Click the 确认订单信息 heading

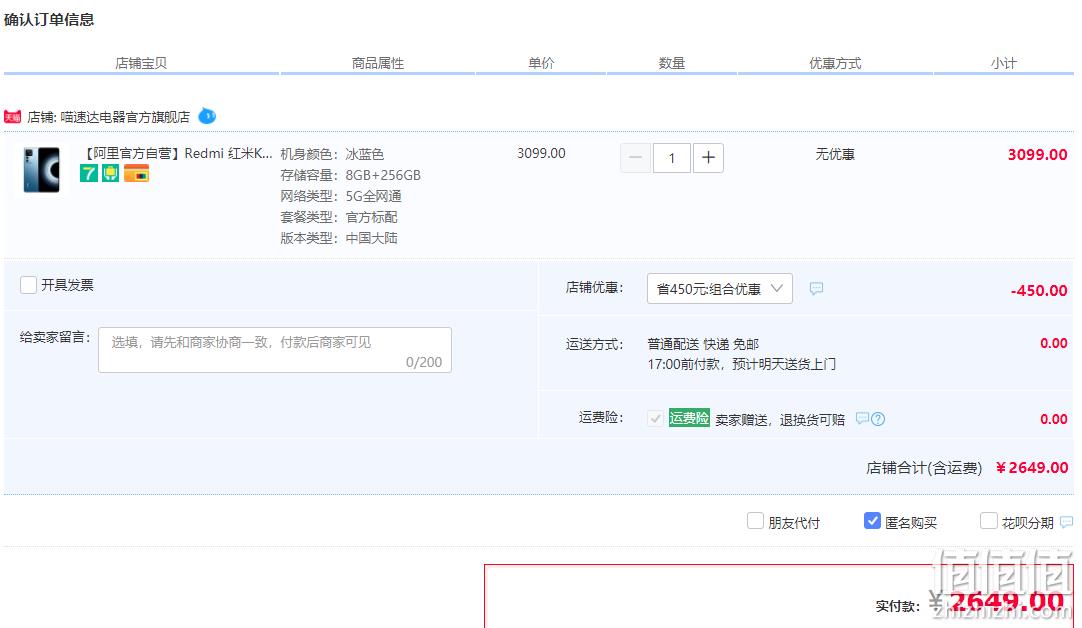(49, 19)
